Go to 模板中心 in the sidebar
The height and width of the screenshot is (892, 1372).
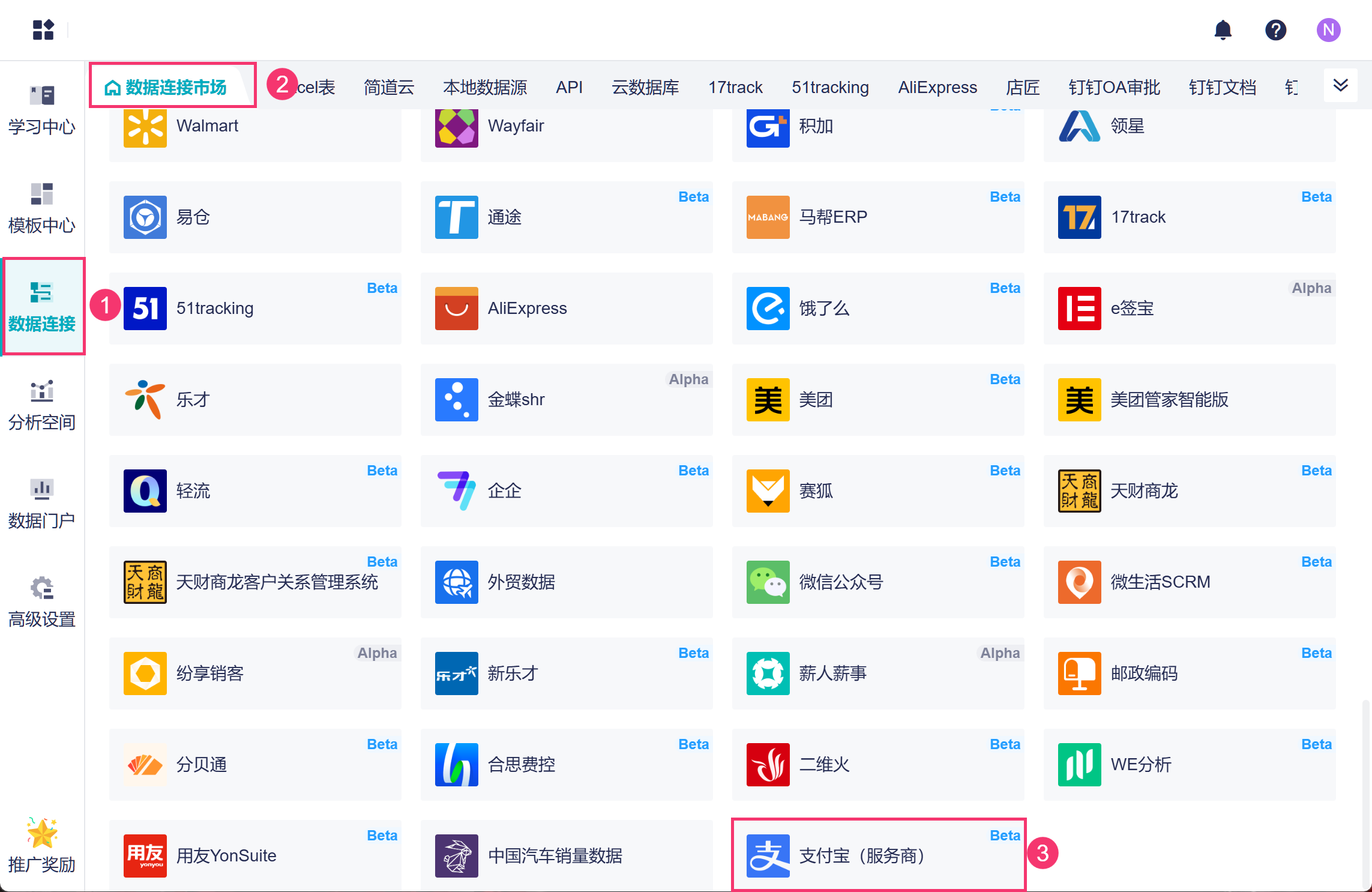(42, 209)
